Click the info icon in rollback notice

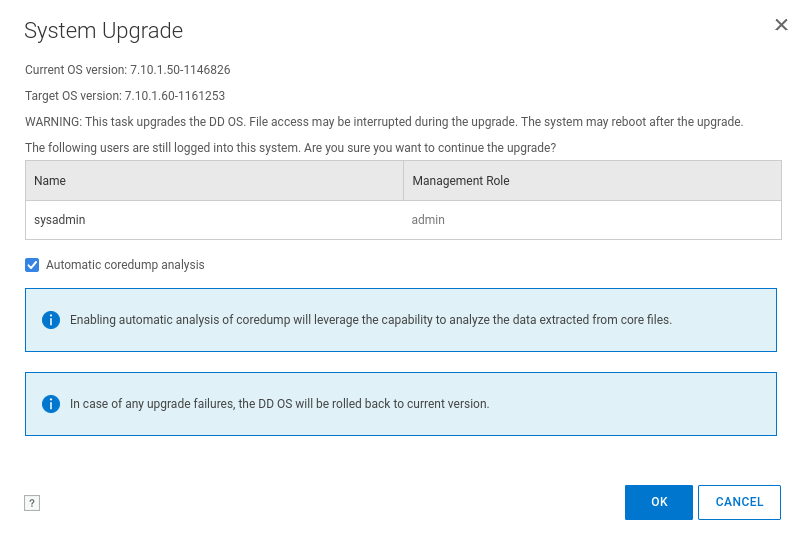pyautogui.click(x=51, y=404)
